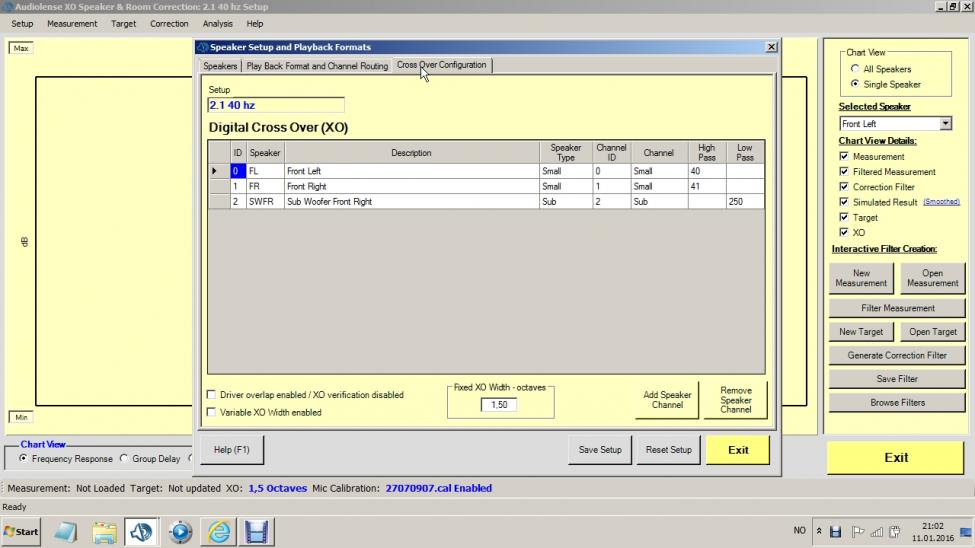Open the Help menu
Screen dimensions: 975x548
(254, 24)
